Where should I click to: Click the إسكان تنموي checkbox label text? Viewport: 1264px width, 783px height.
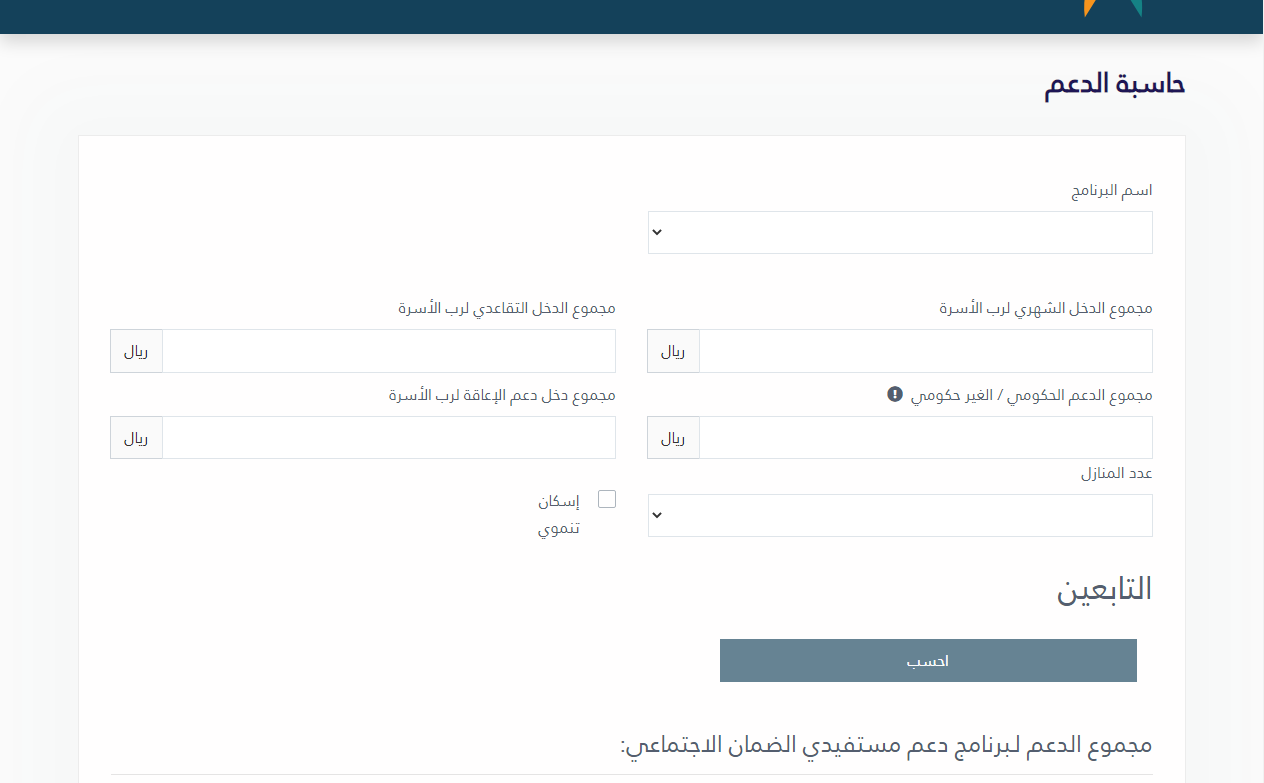[x=559, y=514]
